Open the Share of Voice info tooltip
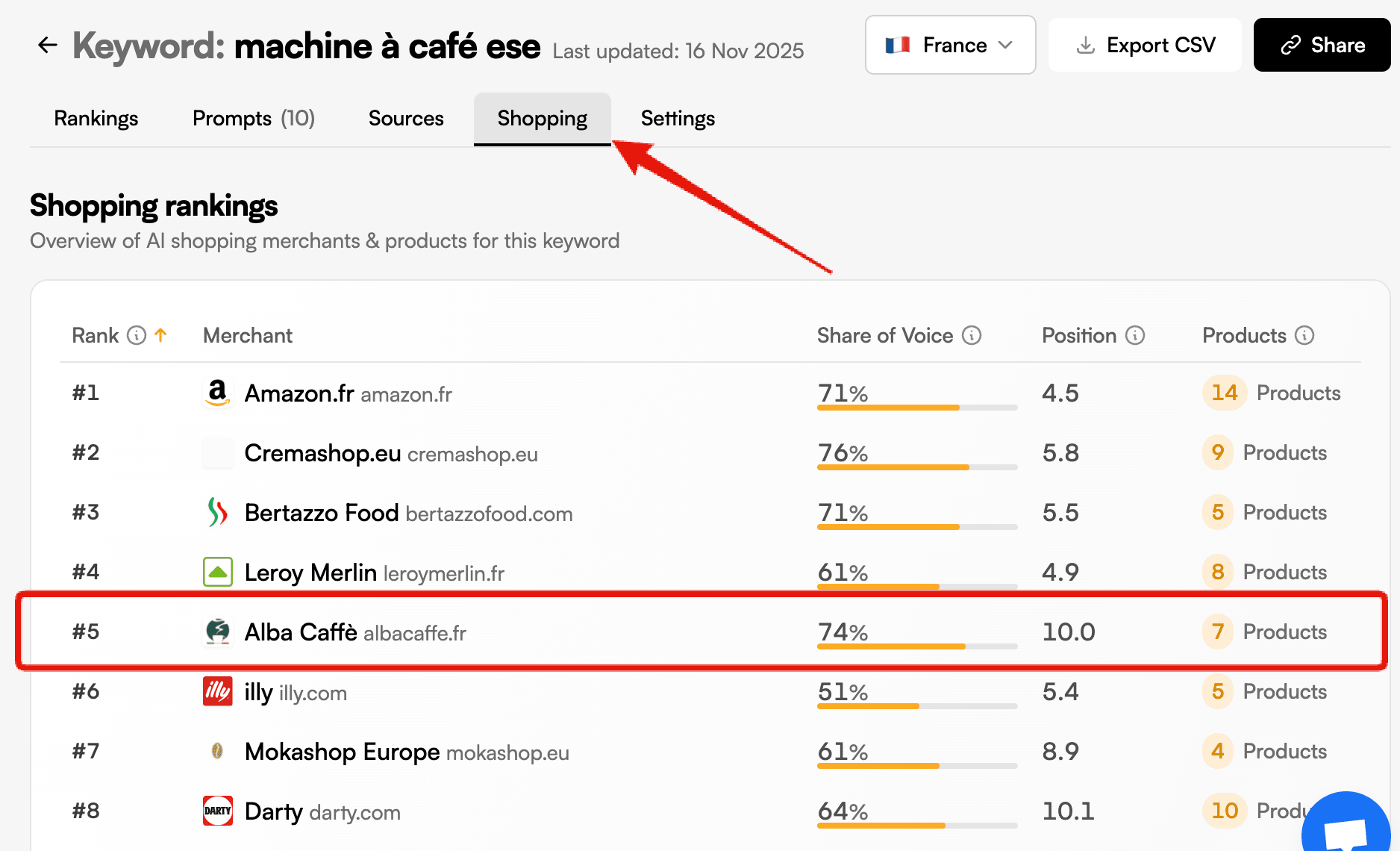The height and width of the screenshot is (851, 1400). pyautogui.click(x=972, y=335)
